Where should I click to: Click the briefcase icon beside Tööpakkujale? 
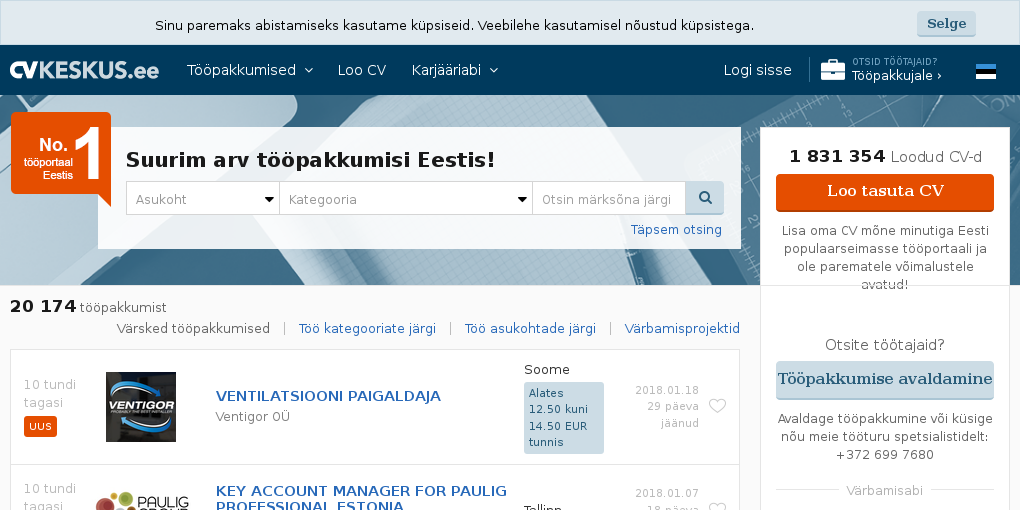[x=833, y=70]
